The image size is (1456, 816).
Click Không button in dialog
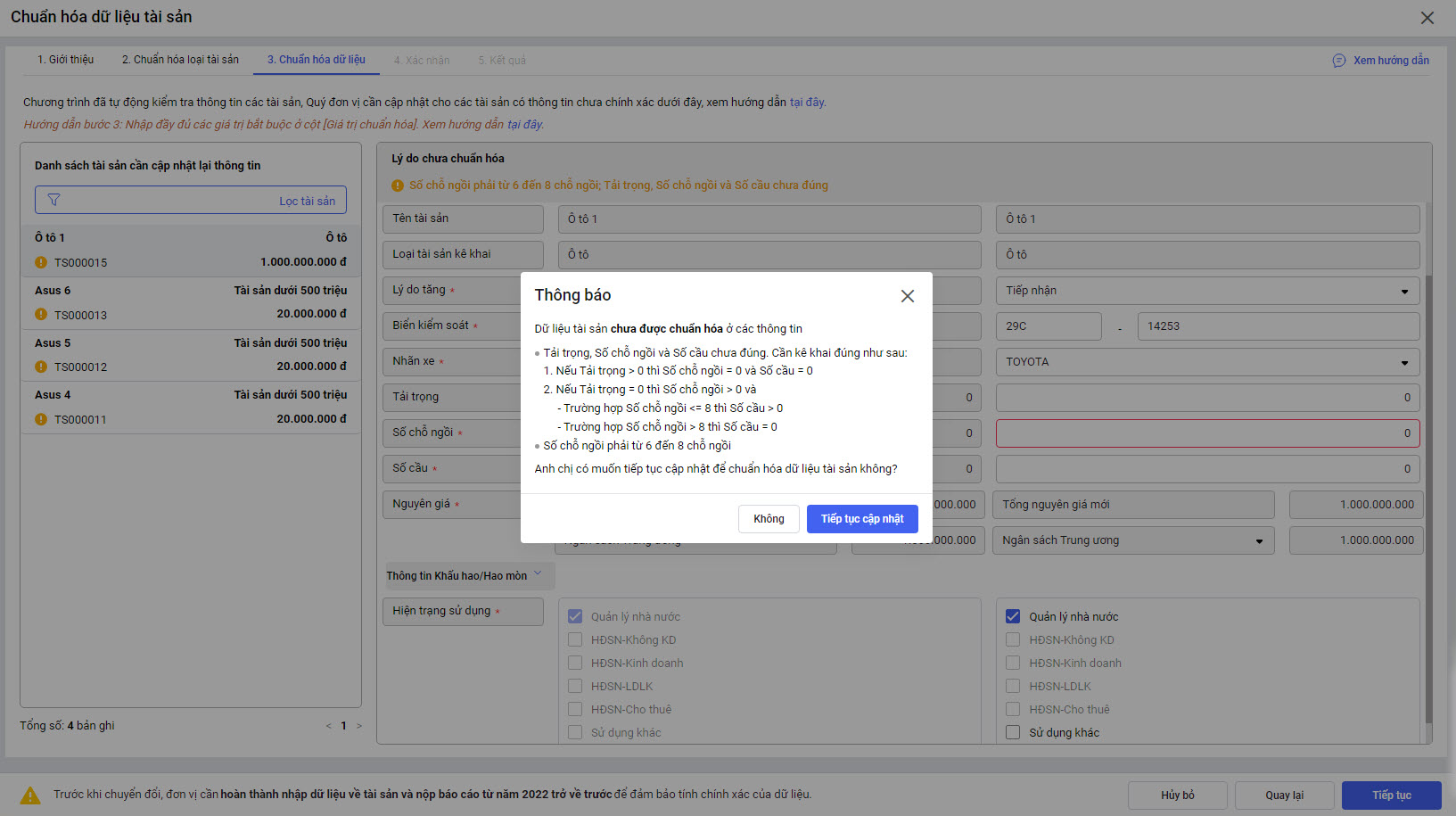769,519
